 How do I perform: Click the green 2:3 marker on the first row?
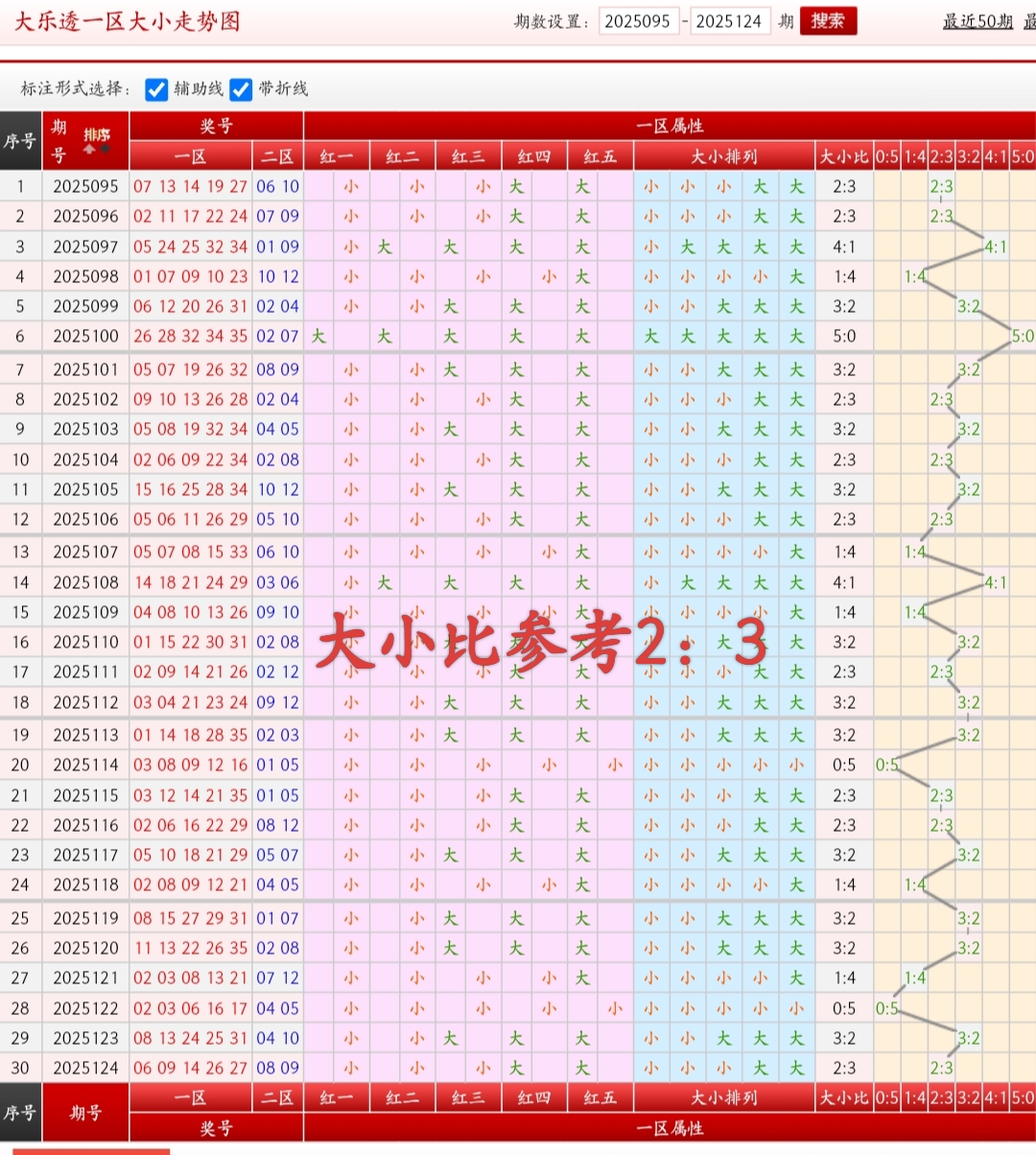[940, 187]
